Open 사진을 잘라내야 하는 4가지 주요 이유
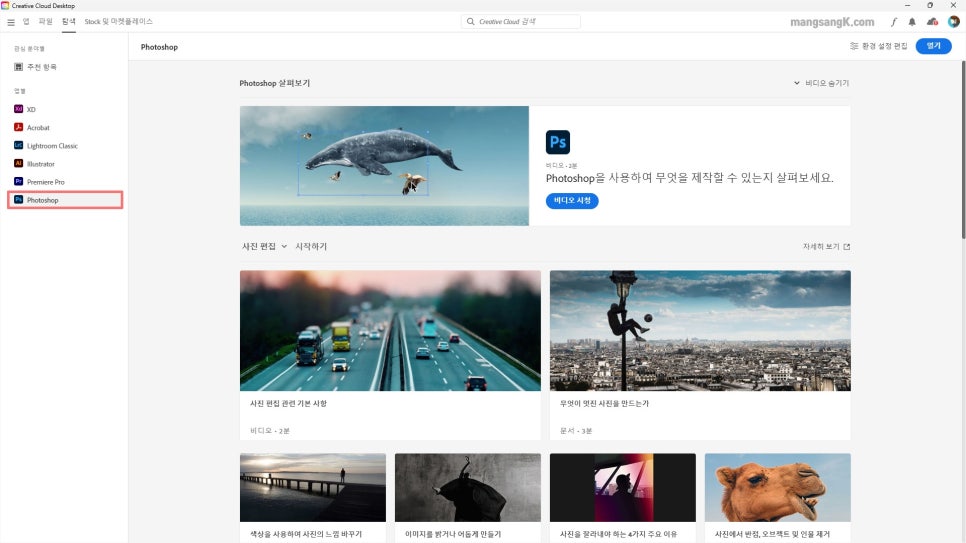Viewport: 966px width, 543px height. pos(618,534)
